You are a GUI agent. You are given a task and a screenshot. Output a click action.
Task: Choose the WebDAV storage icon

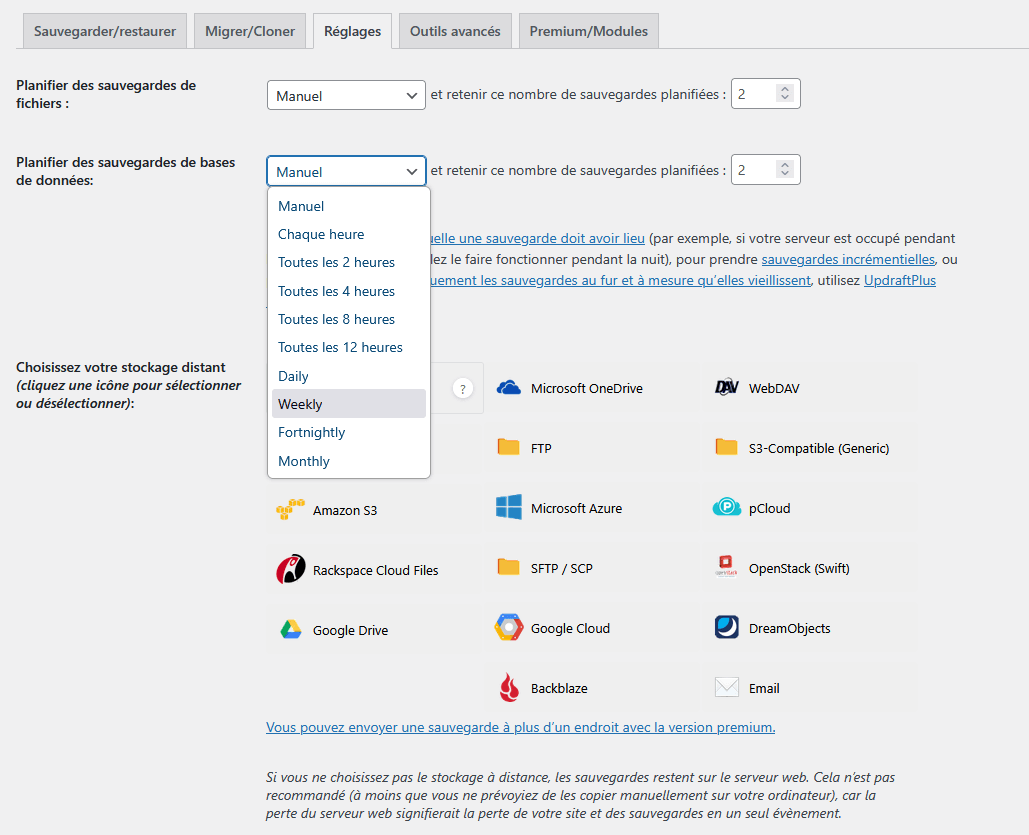[727, 388]
